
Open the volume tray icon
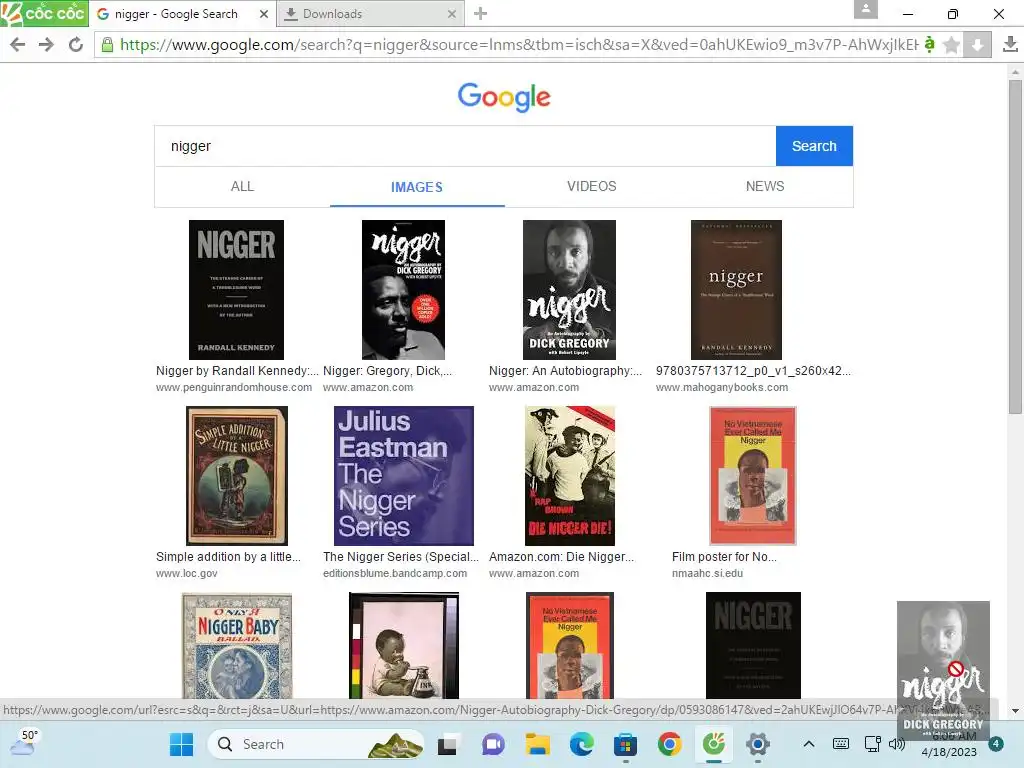(897, 744)
